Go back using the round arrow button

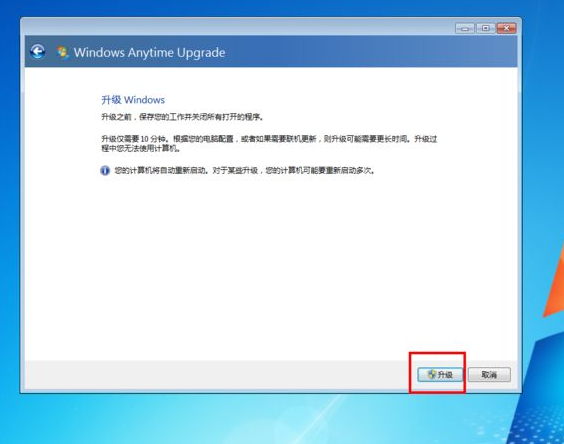(x=38, y=52)
